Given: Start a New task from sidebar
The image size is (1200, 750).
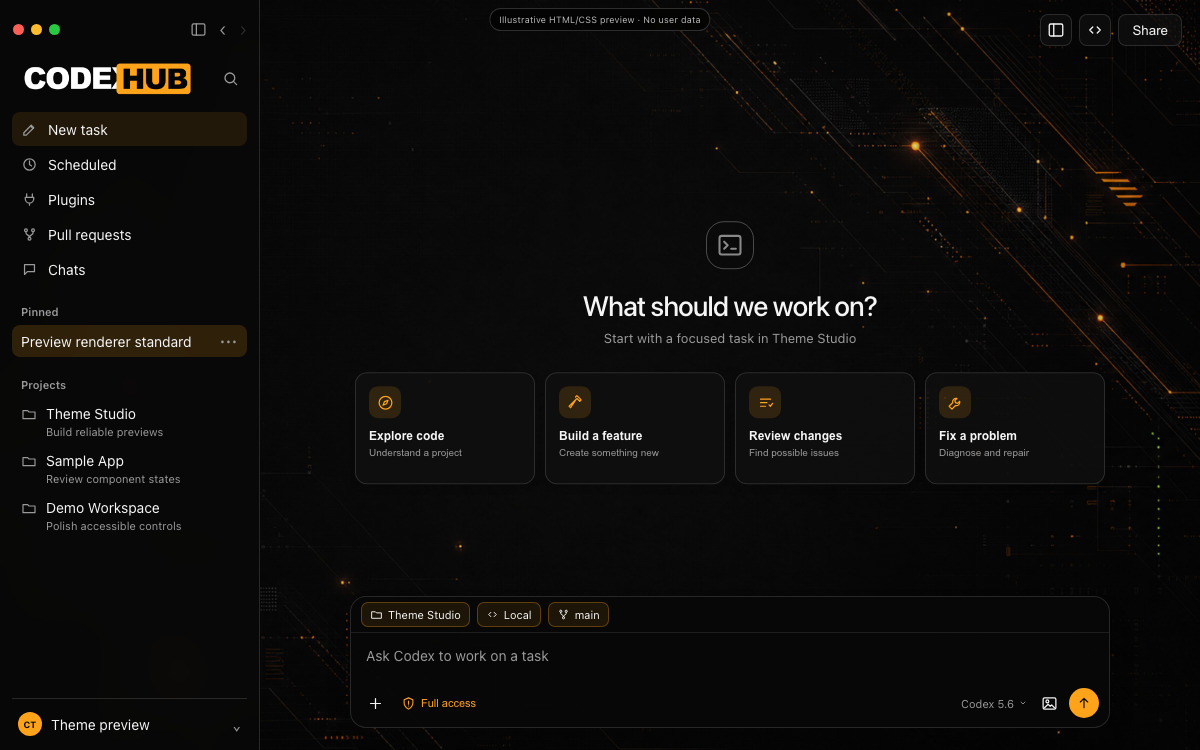Looking at the screenshot, I should [x=129, y=130].
